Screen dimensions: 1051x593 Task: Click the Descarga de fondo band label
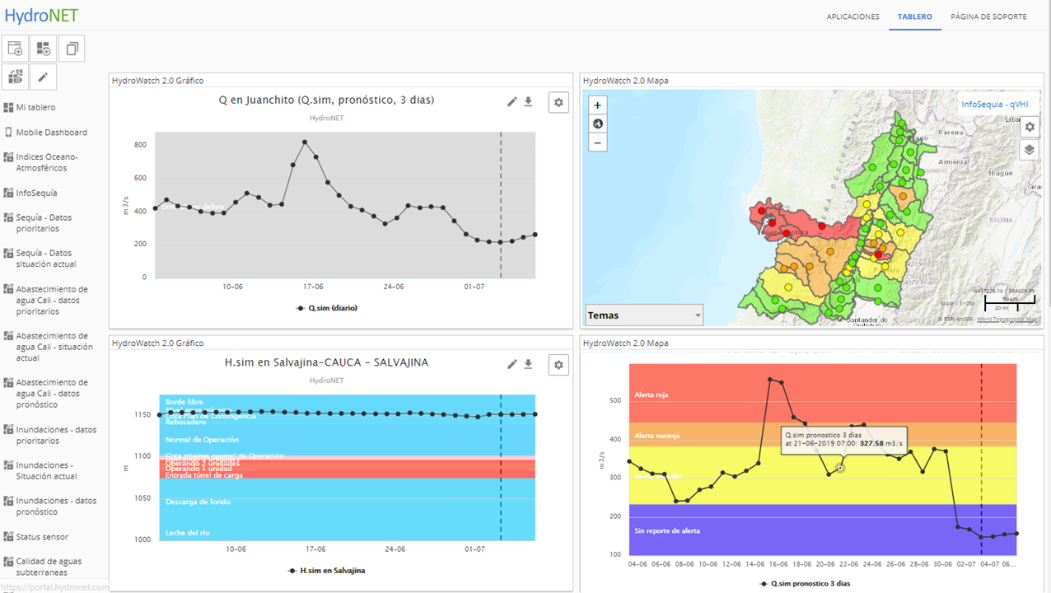tap(198, 501)
